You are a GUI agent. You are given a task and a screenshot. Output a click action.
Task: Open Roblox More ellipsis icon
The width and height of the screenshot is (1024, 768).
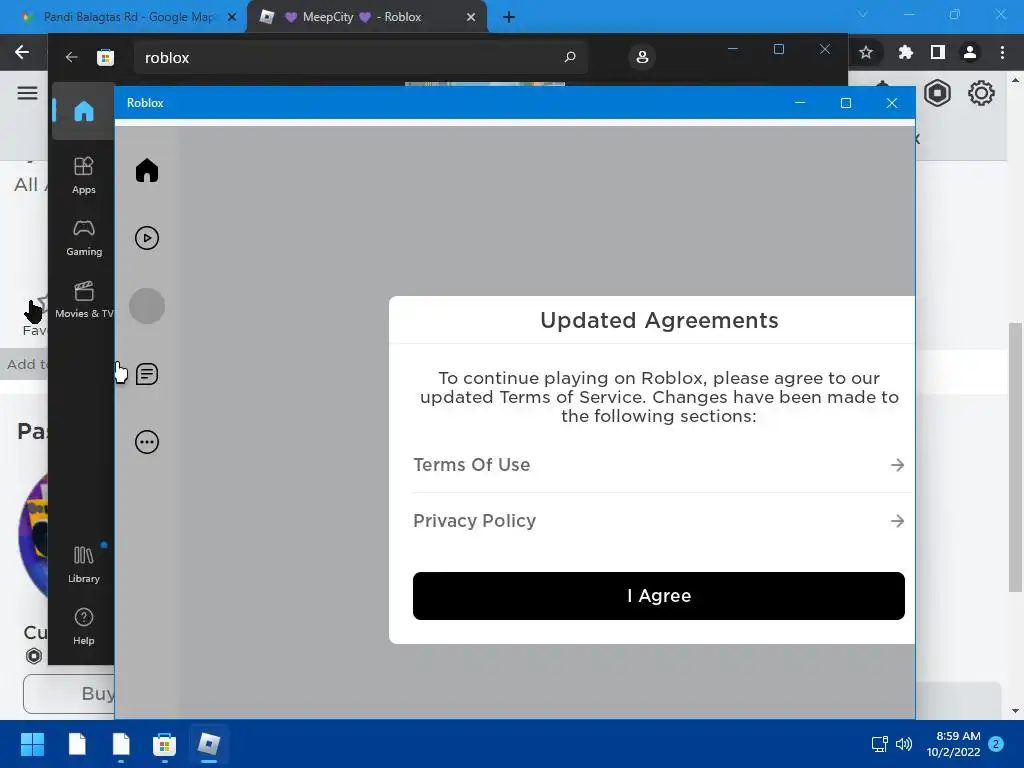(x=147, y=442)
